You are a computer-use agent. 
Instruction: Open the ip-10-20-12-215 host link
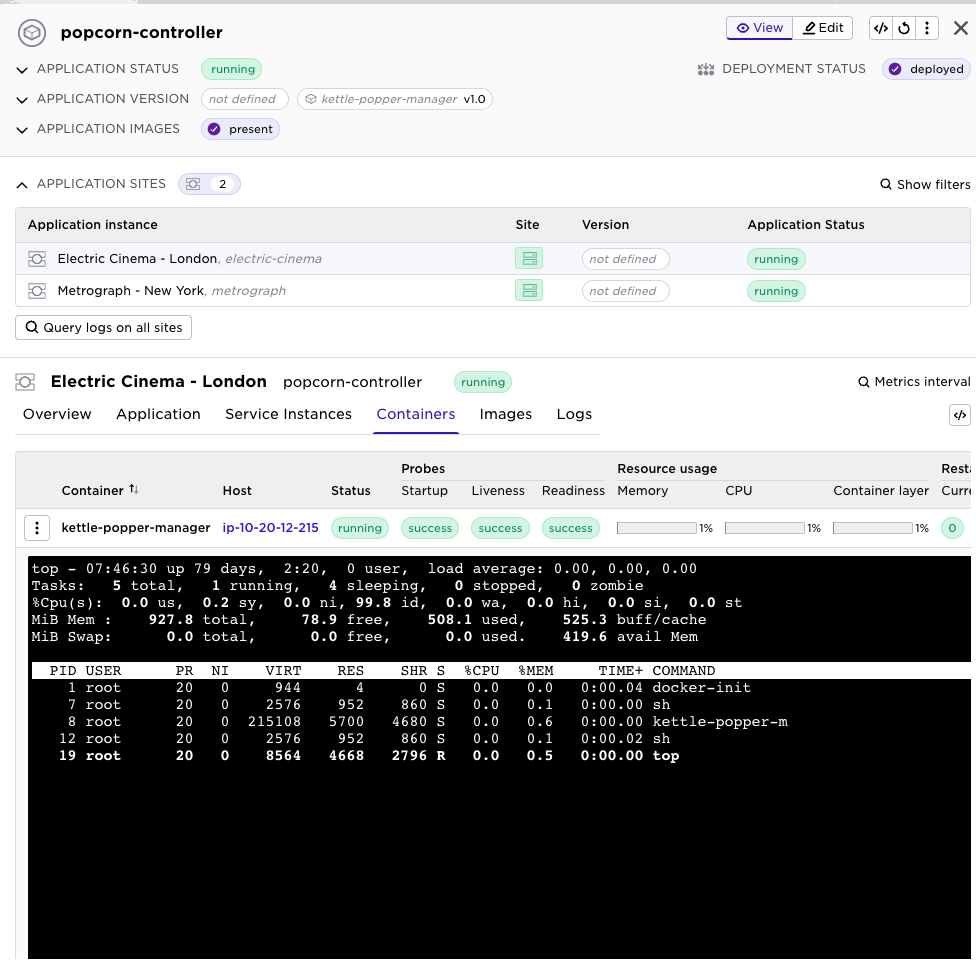click(x=270, y=528)
